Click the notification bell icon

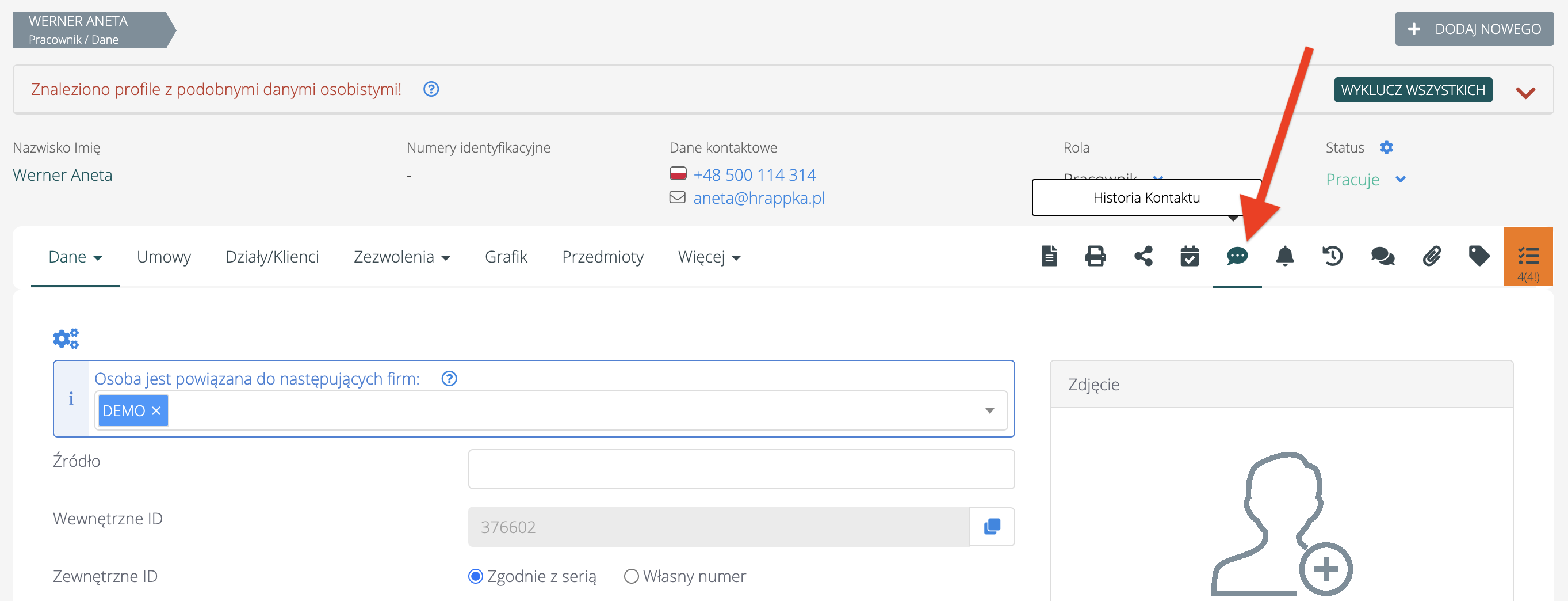point(1284,256)
